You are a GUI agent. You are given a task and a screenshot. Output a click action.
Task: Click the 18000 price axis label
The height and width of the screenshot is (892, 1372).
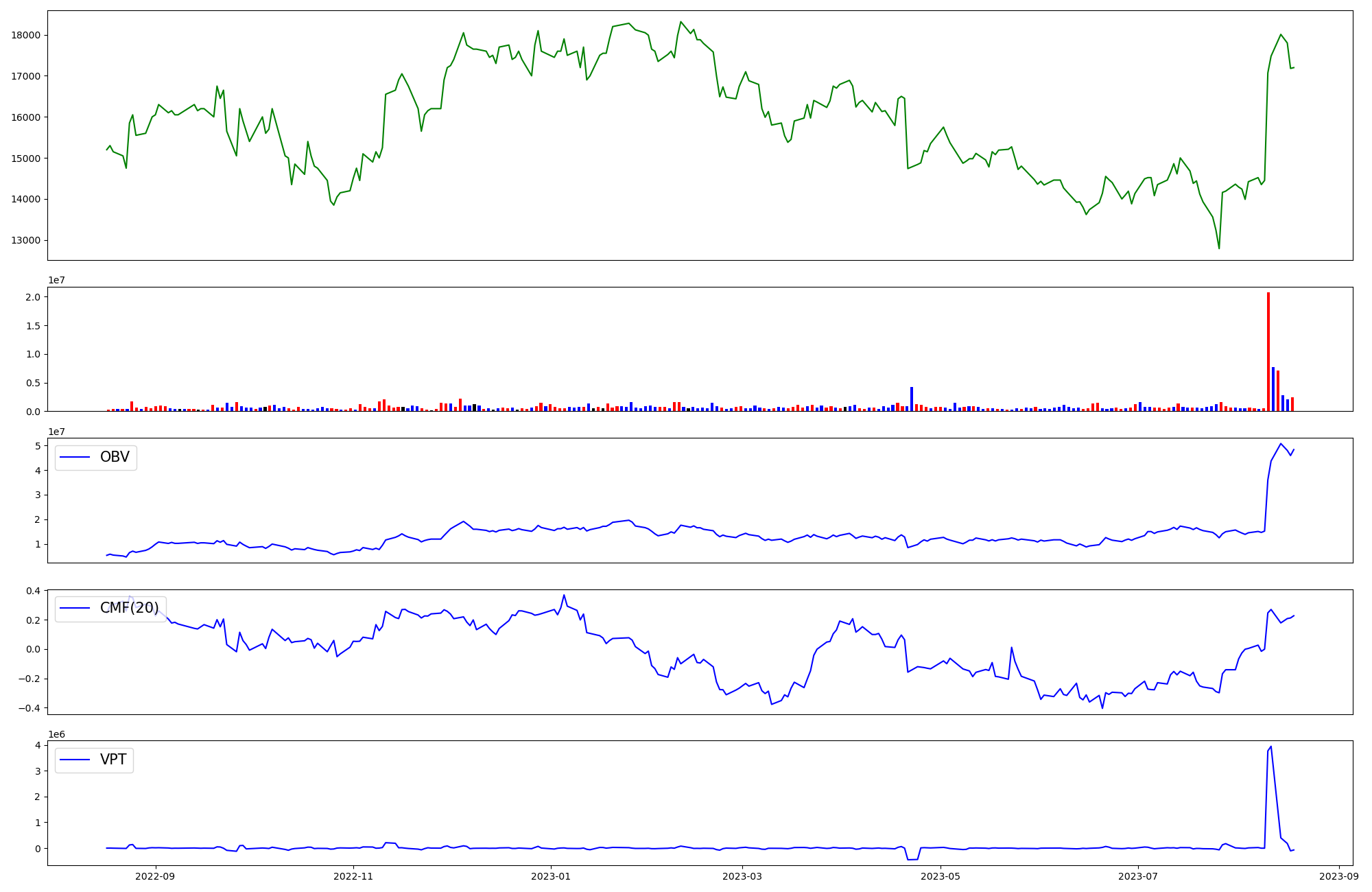point(25,36)
